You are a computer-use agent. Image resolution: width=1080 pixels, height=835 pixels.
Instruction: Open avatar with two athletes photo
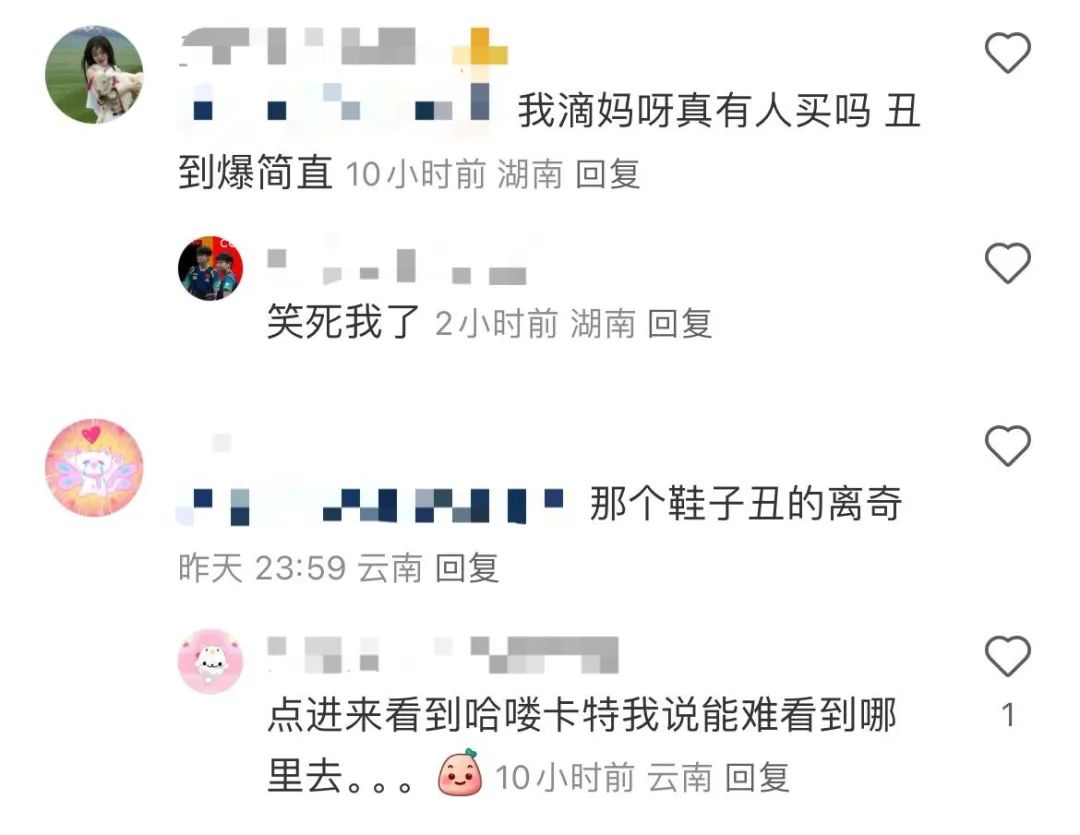[211, 268]
